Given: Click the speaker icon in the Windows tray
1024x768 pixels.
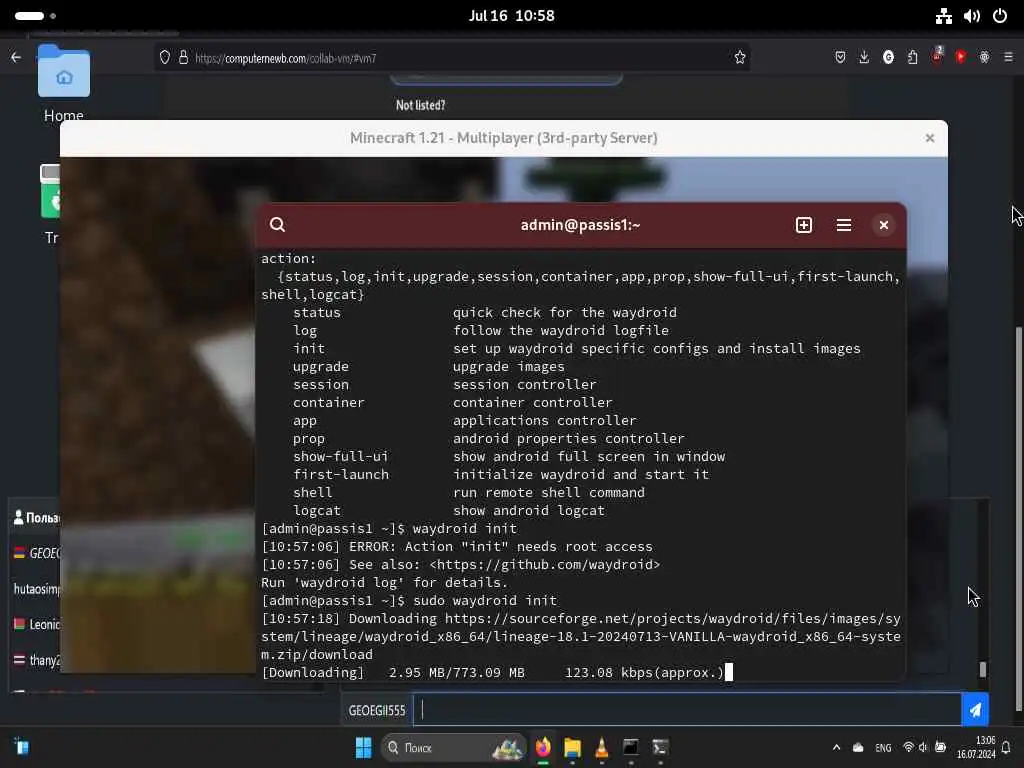Looking at the screenshot, I should pyautogui.click(x=923, y=747).
